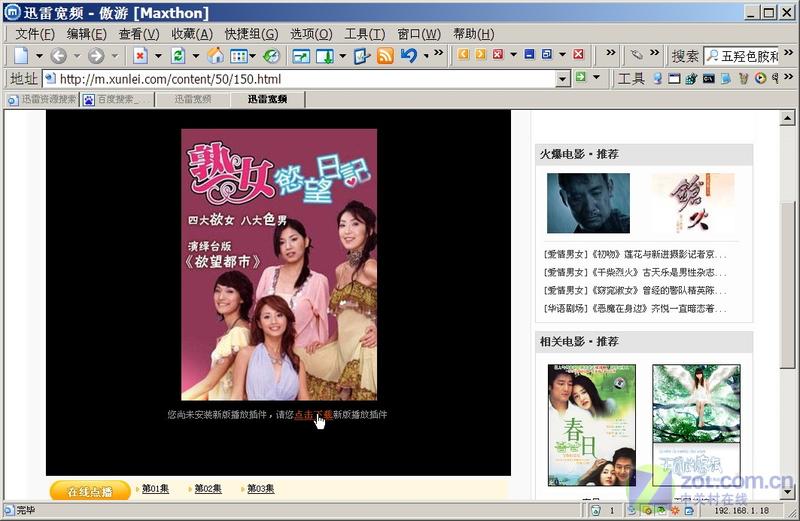Restore tab window with blue cascade icon
The height and width of the screenshot is (521, 800).
coord(547,54)
